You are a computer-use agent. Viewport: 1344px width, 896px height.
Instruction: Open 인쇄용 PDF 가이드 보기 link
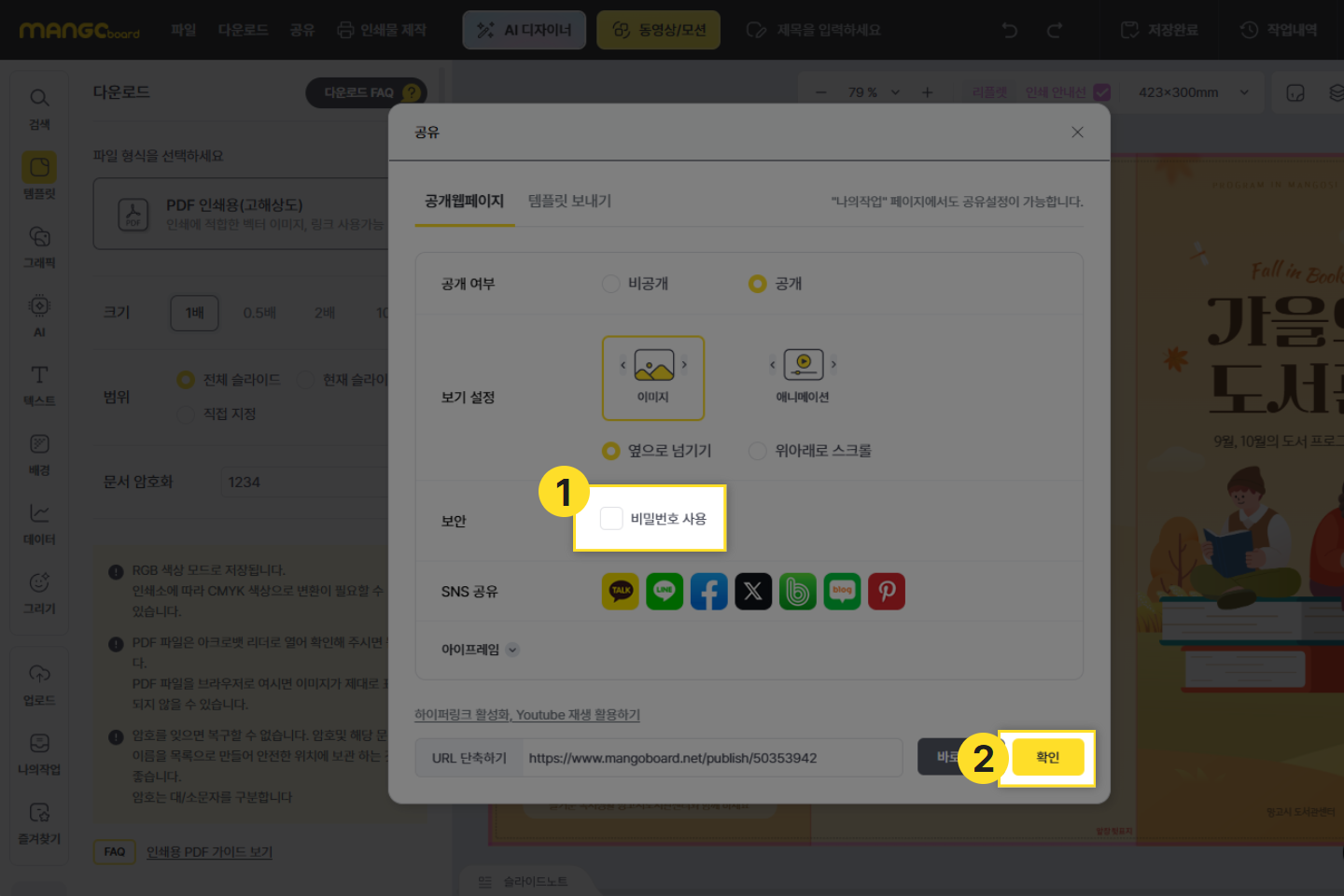209,852
